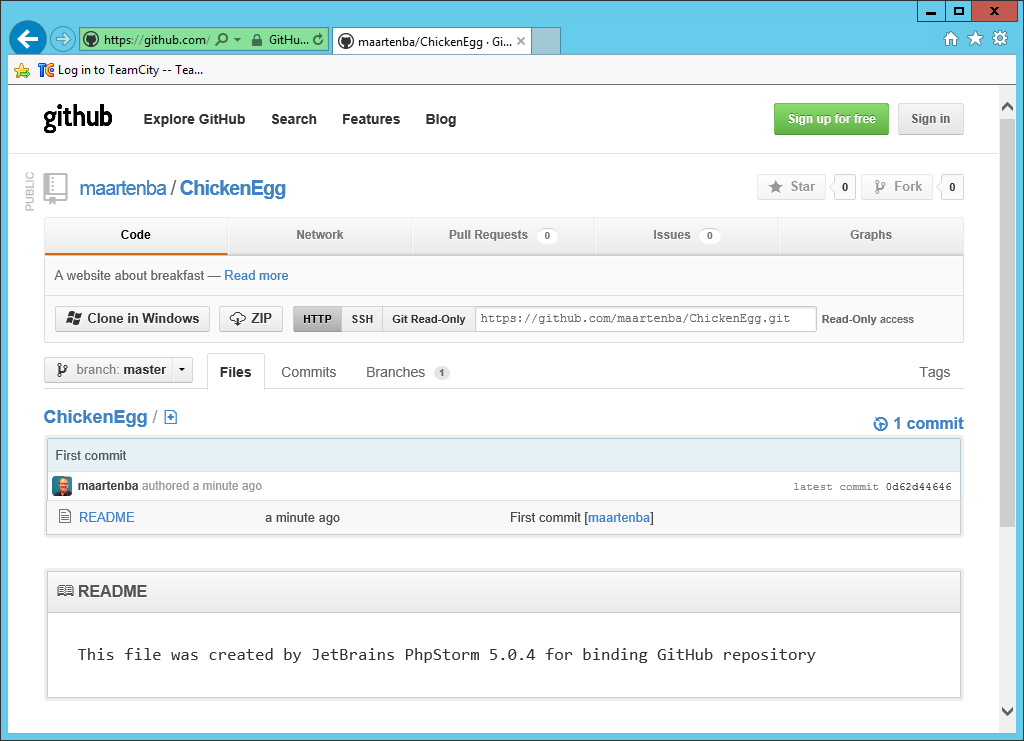Open the branch: master dropdown
The width and height of the screenshot is (1024, 741).
click(x=118, y=370)
